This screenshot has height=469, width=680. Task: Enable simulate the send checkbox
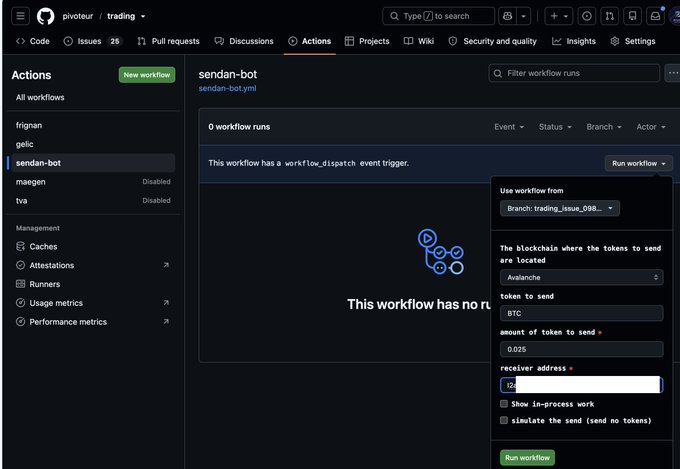click(503, 420)
